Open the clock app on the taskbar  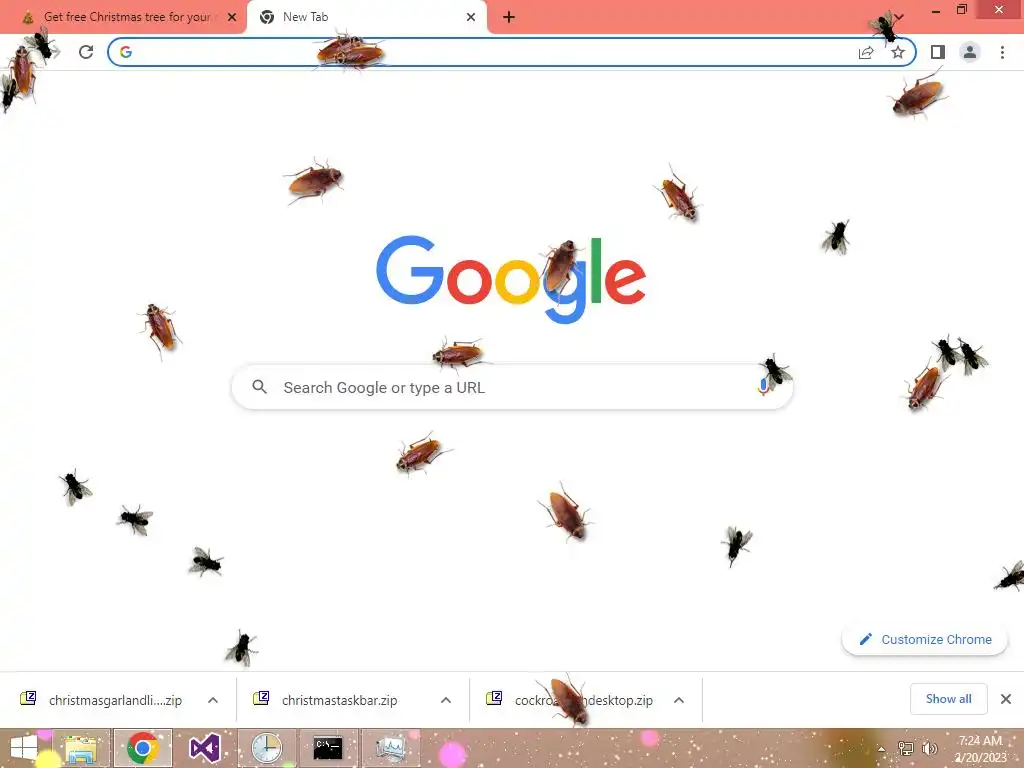pyautogui.click(x=266, y=748)
